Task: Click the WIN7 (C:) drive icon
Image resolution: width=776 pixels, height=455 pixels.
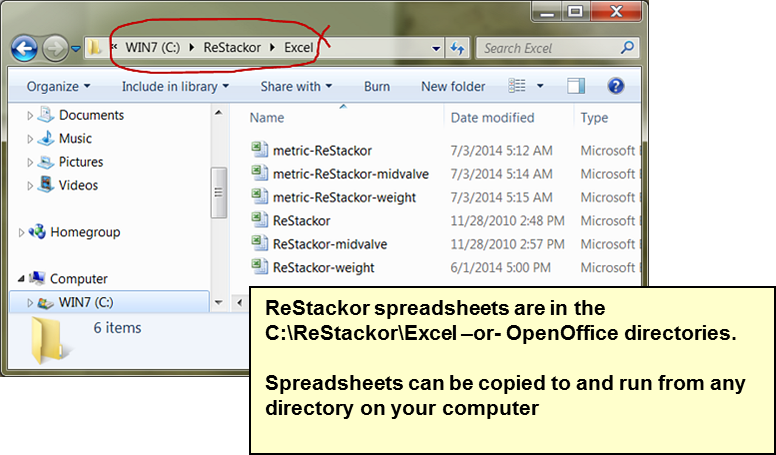Action: point(46,303)
